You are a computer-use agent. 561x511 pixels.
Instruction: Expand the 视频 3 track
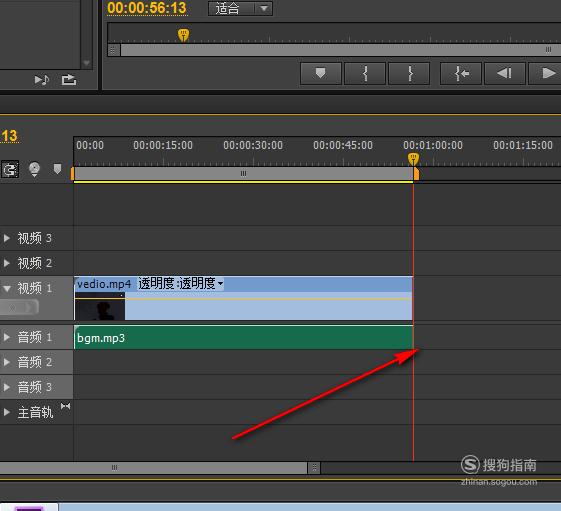[x=6, y=238]
